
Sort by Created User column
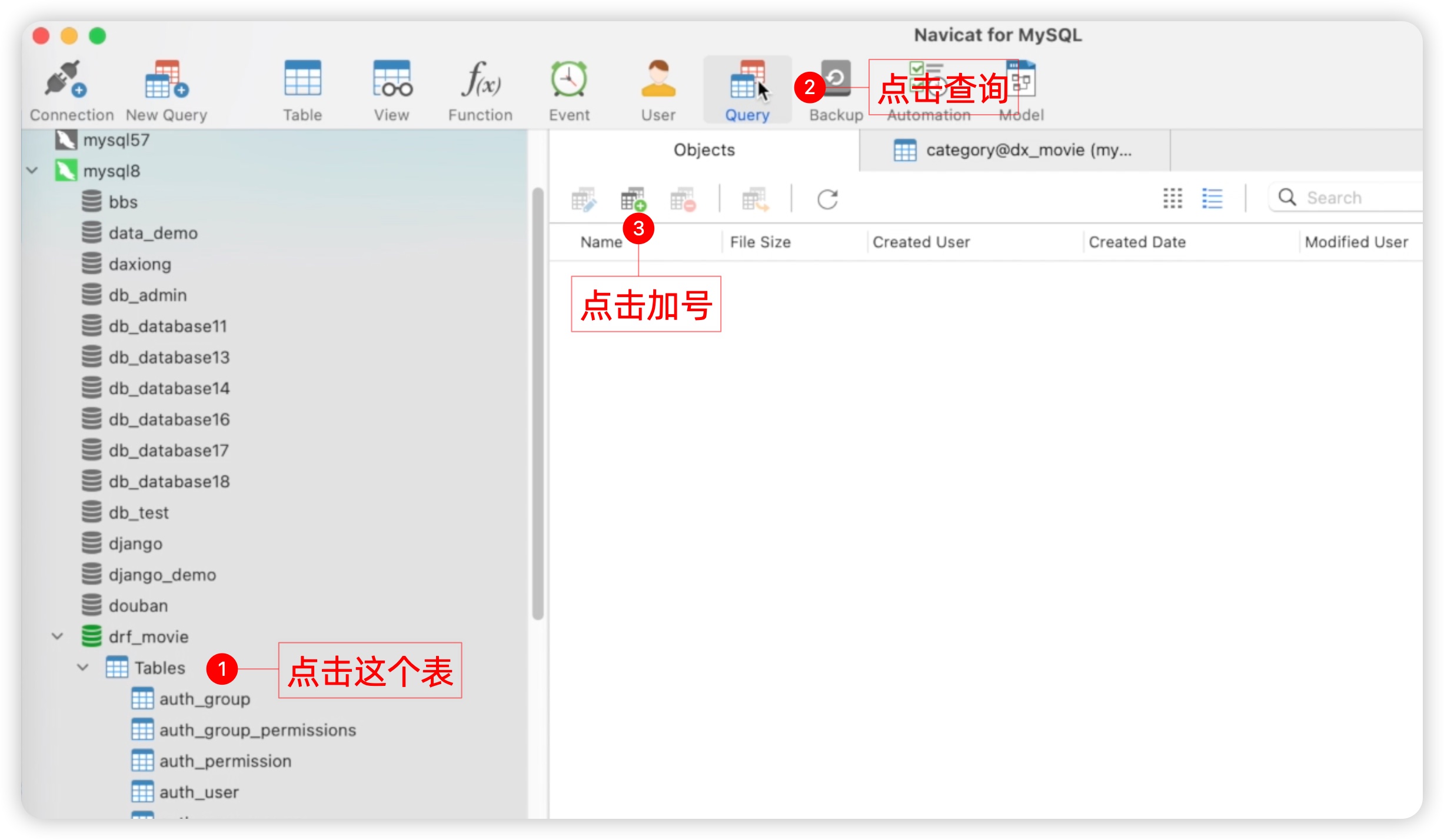(x=921, y=242)
